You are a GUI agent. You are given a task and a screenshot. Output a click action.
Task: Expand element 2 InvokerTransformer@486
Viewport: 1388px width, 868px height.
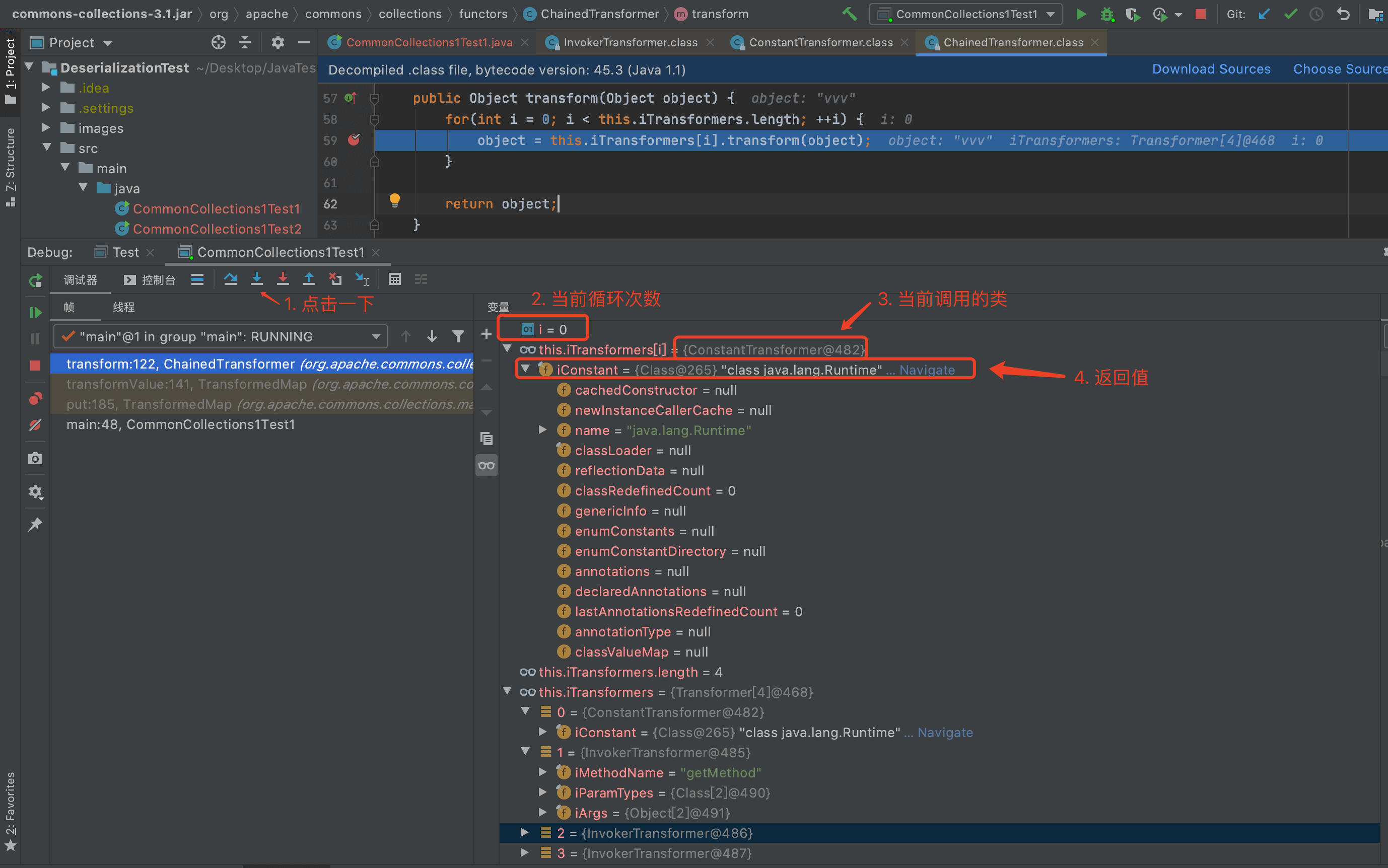524,832
